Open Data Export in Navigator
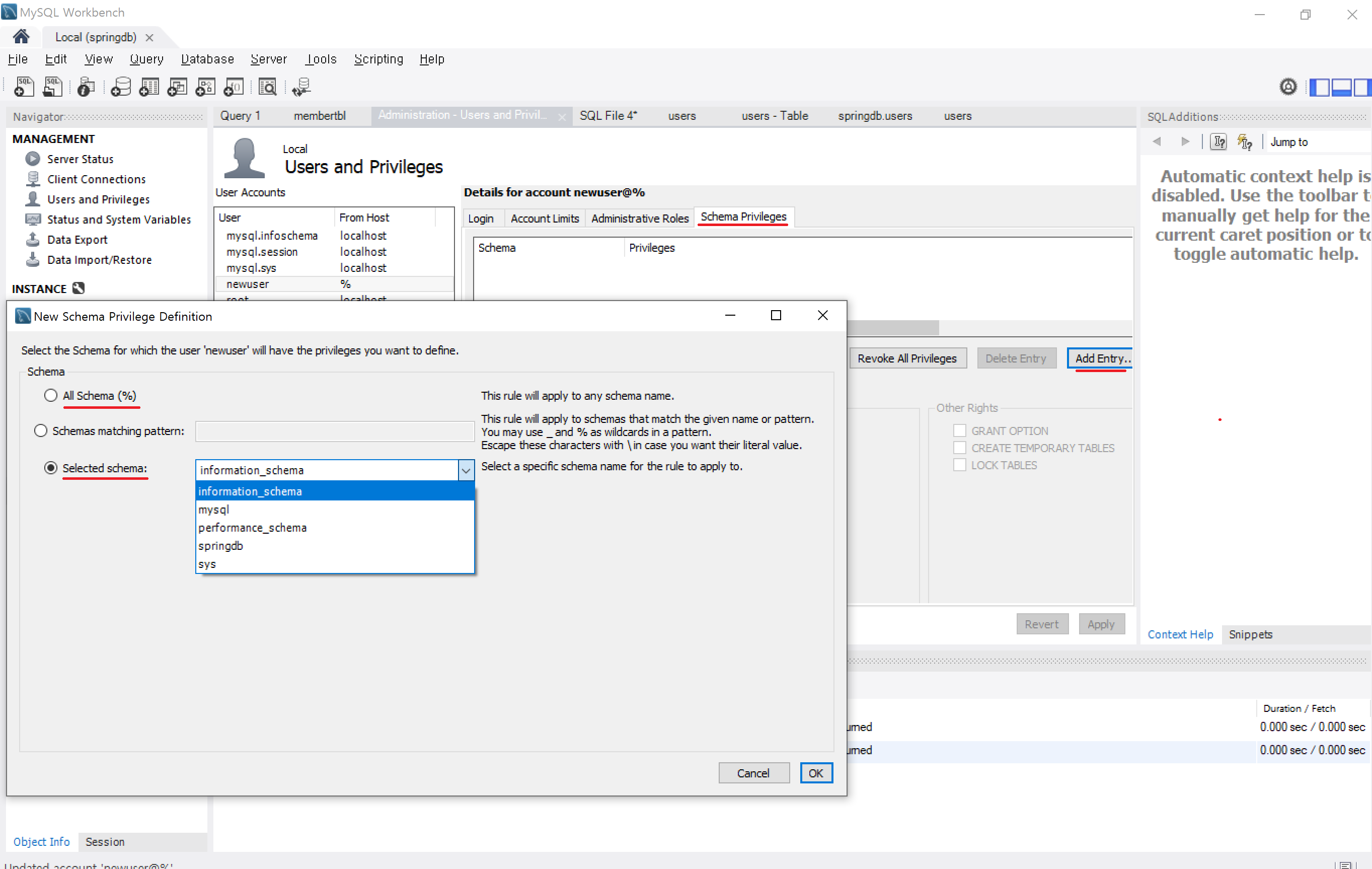This screenshot has width=1372, height=869. [x=77, y=239]
